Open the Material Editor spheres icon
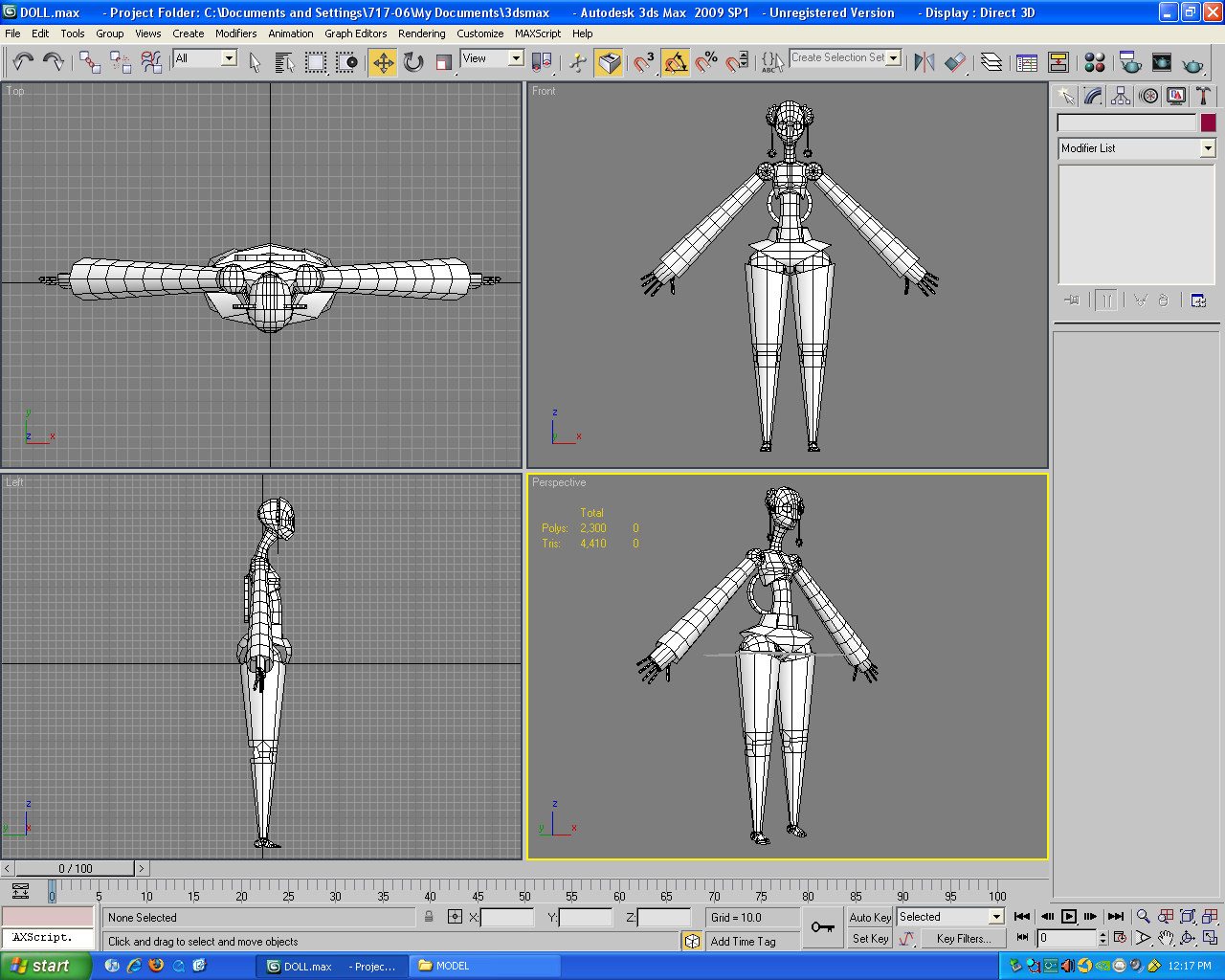The width and height of the screenshot is (1225, 980). coord(1095,62)
